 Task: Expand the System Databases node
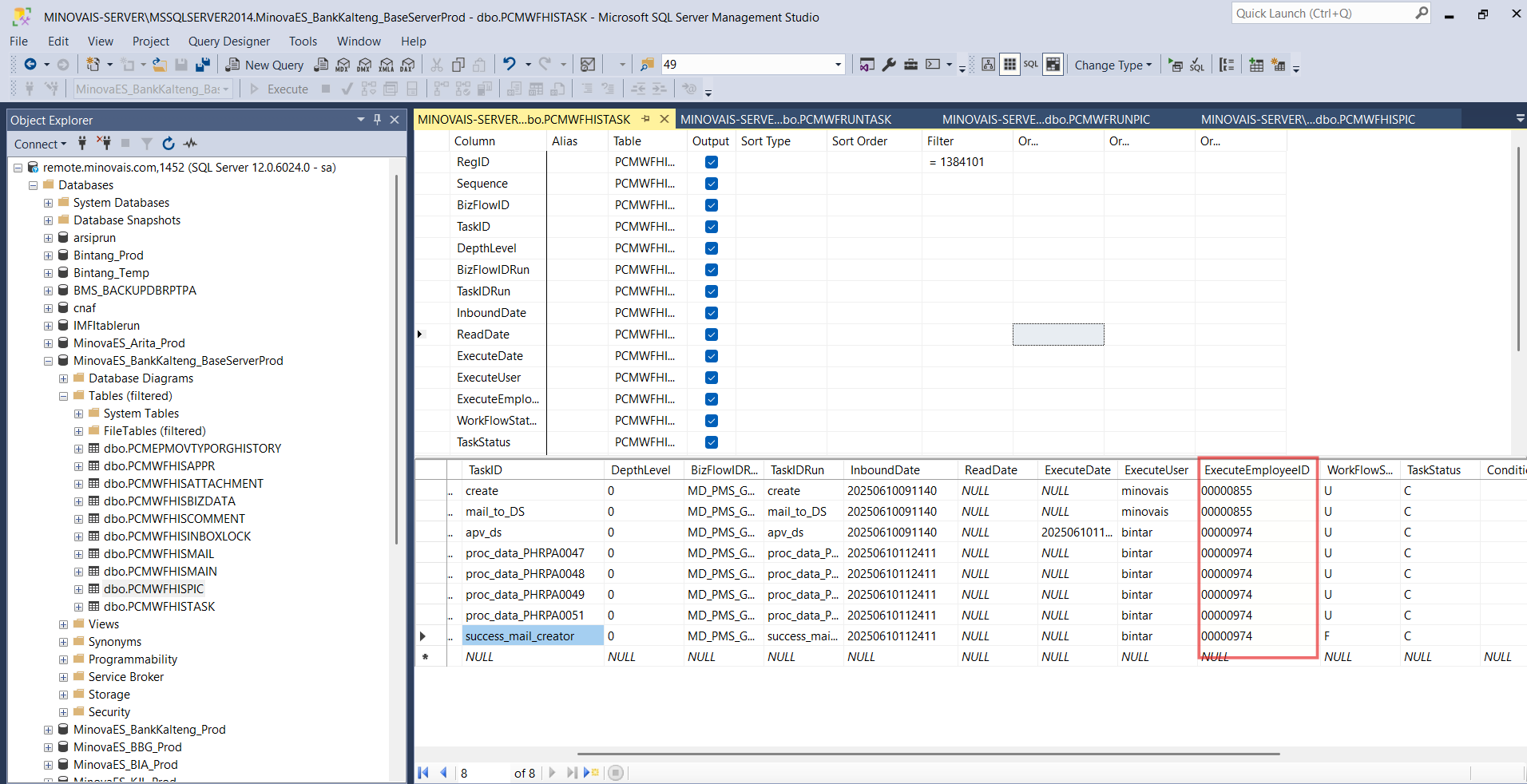pos(48,203)
